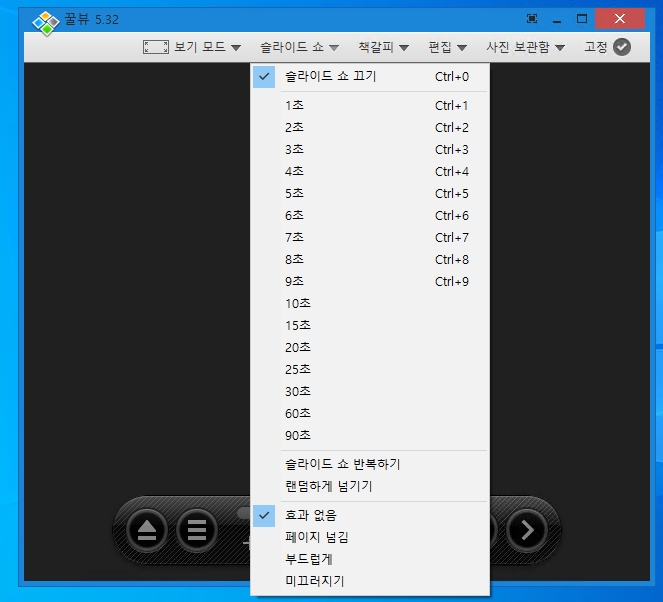Set slideshow interval to 2초
This screenshot has height=602, width=663.
[x=370, y=127]
